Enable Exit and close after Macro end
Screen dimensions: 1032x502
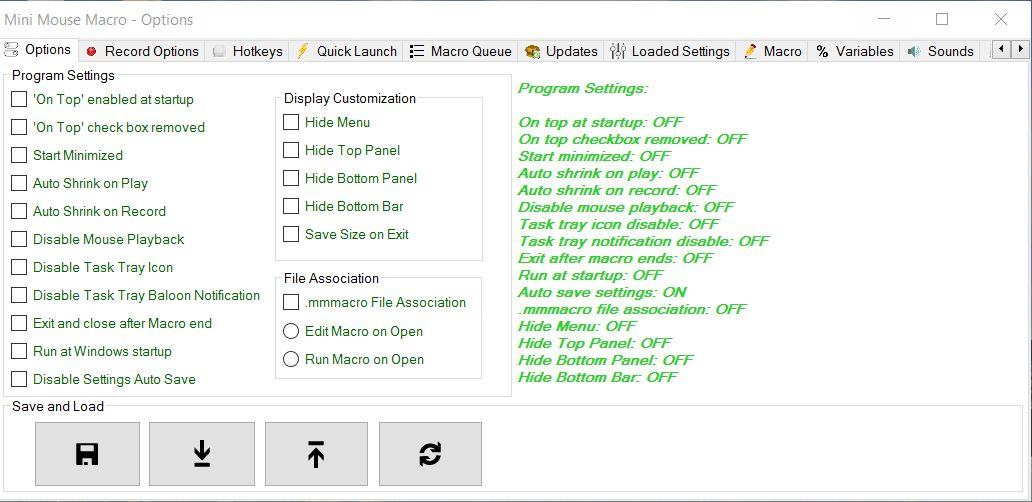[x=19, y=323]
